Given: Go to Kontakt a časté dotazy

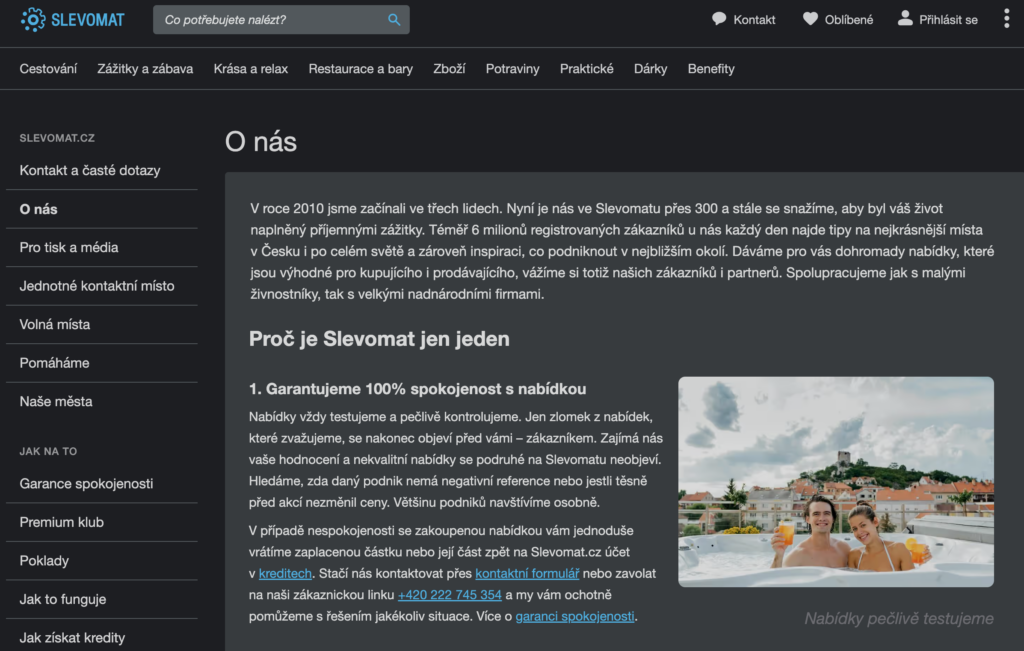Looking at the screenshot, I should [90, 170].
